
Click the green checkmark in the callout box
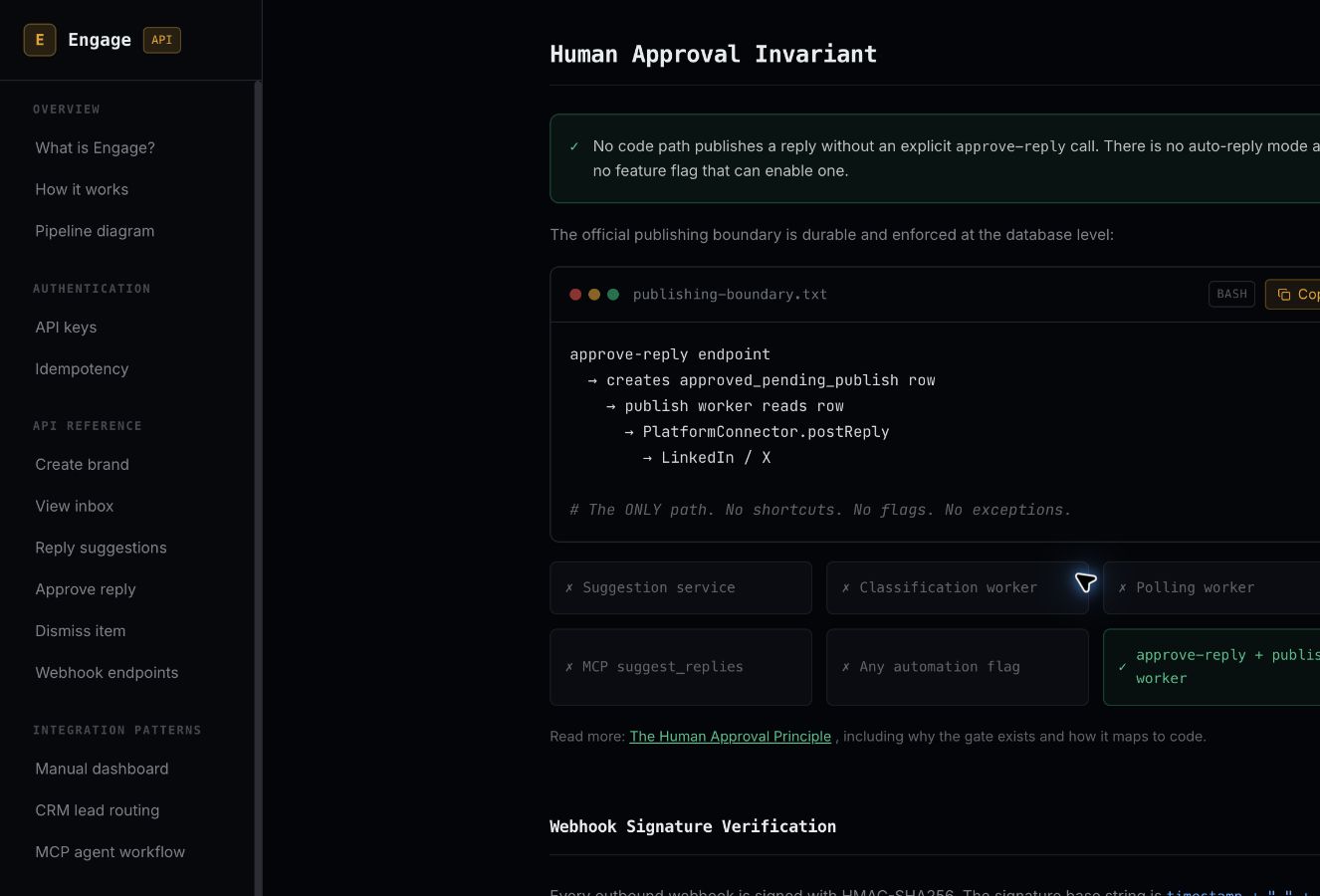click(x=574, y=146)
